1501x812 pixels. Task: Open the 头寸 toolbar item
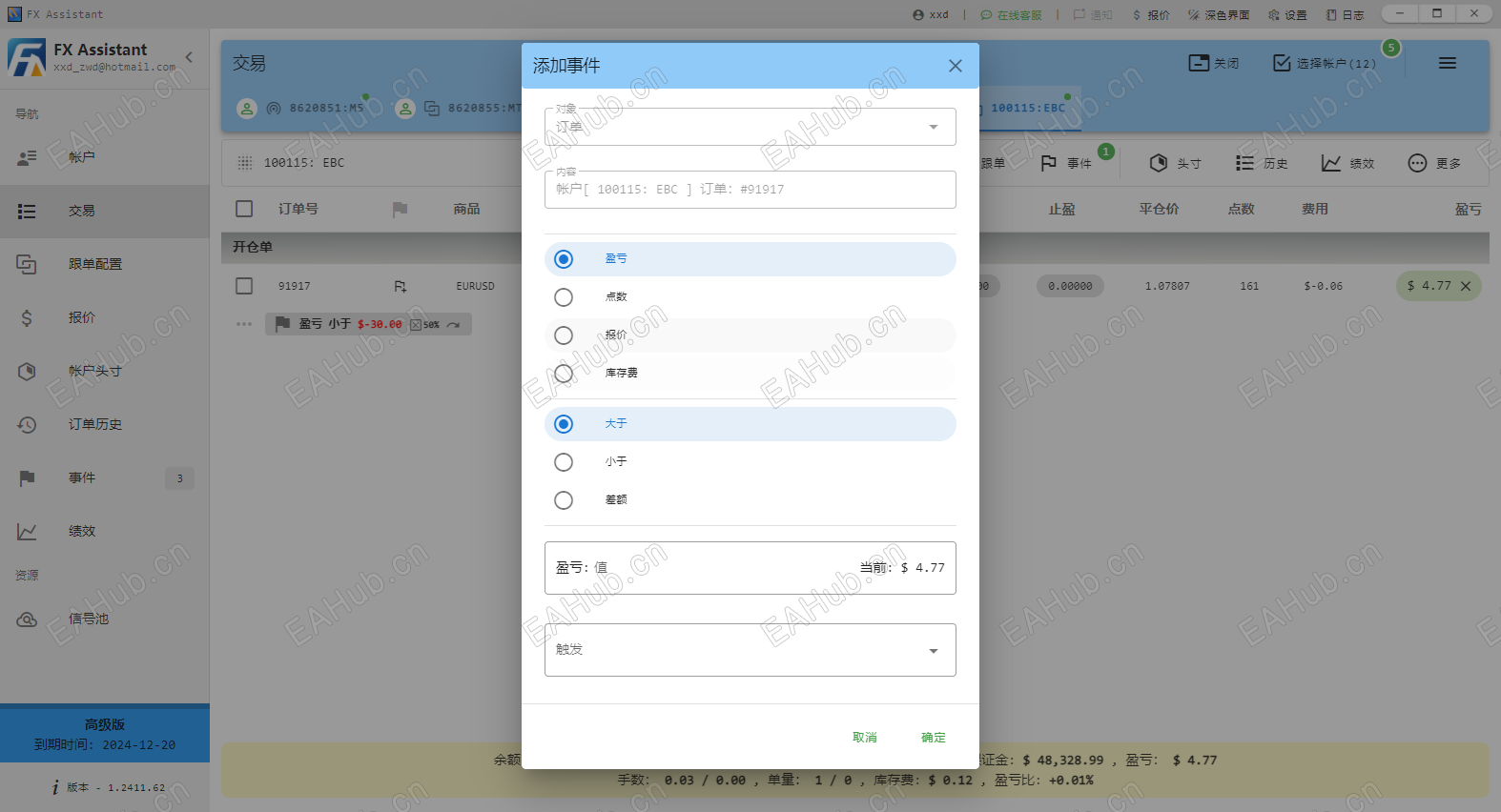tap(1175, 163)
